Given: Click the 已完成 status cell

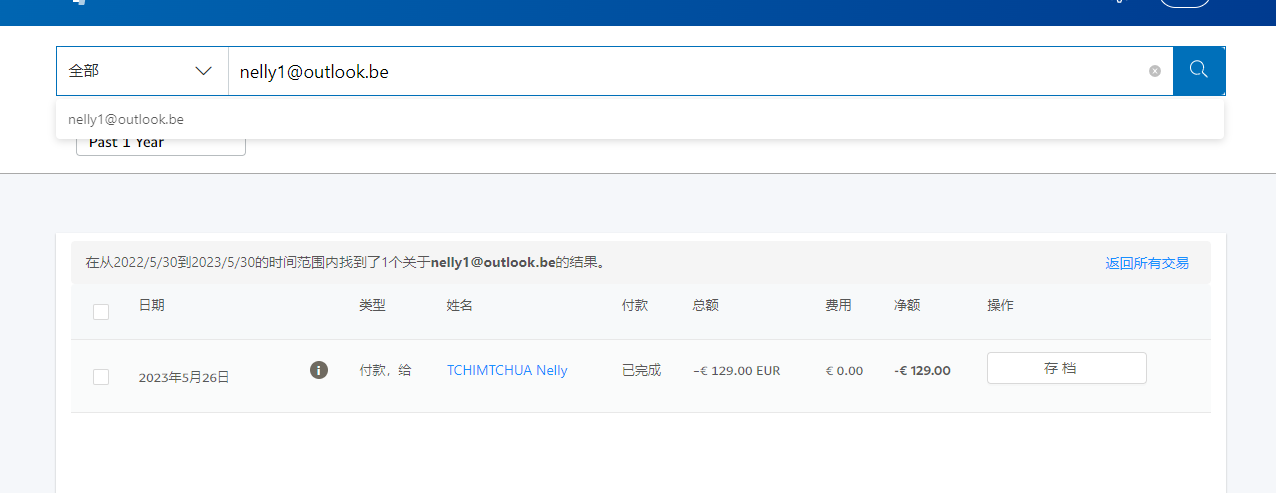Looking at the screenshot, I should point(641,370).
